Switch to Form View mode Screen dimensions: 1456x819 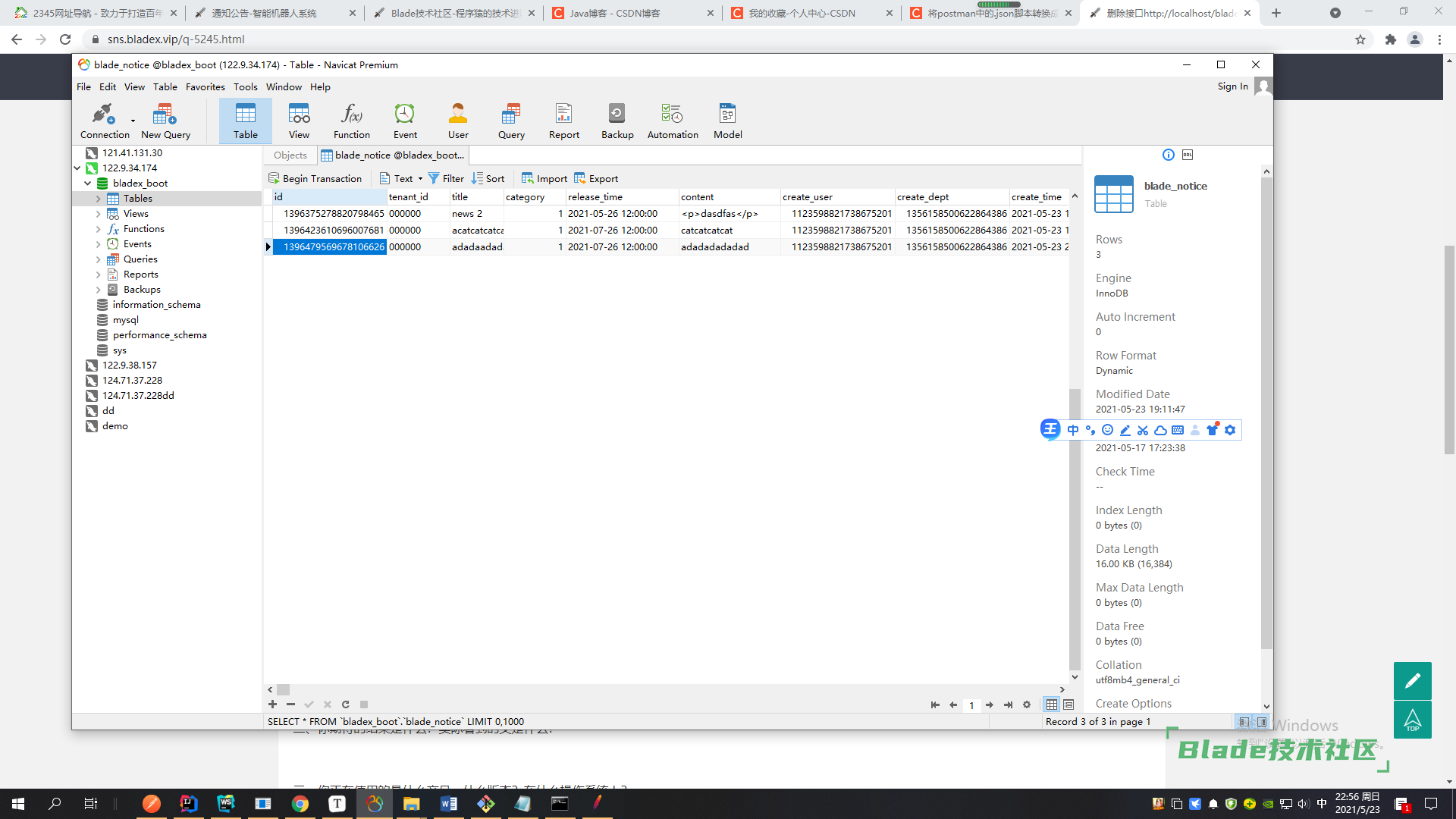pyautogui.click(x=1068, y=705)
